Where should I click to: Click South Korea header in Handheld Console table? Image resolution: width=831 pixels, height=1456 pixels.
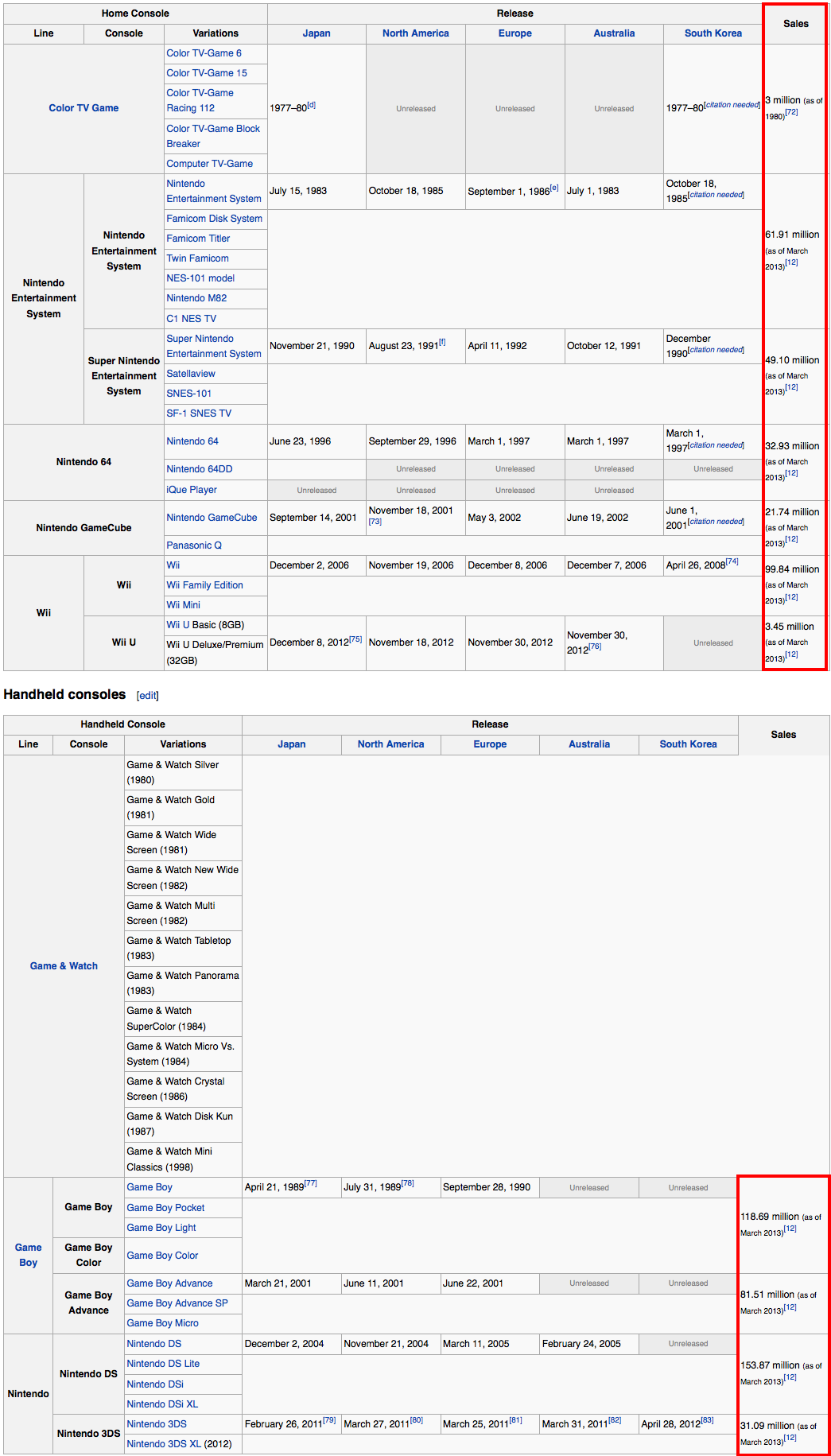(689, 744)
